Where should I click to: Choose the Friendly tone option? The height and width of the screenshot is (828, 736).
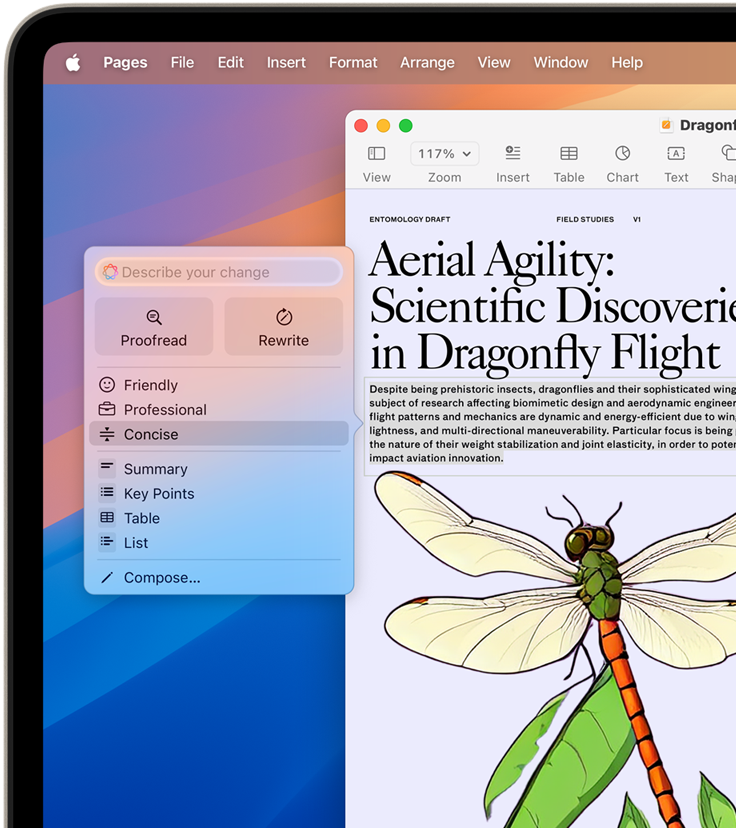[150, 385]
